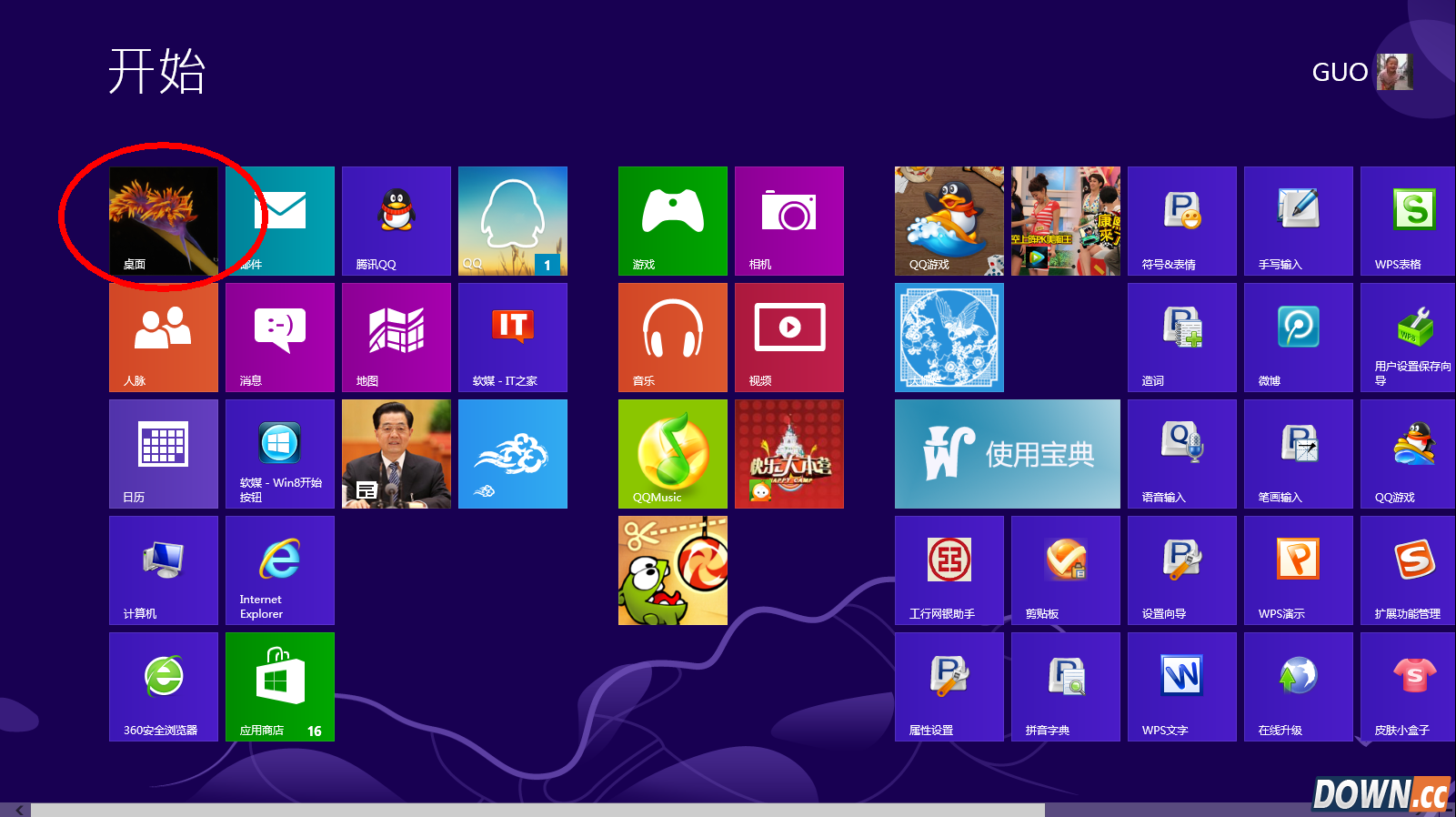
Task: Open the 相机 camera tile
Action: coord(789,221)
